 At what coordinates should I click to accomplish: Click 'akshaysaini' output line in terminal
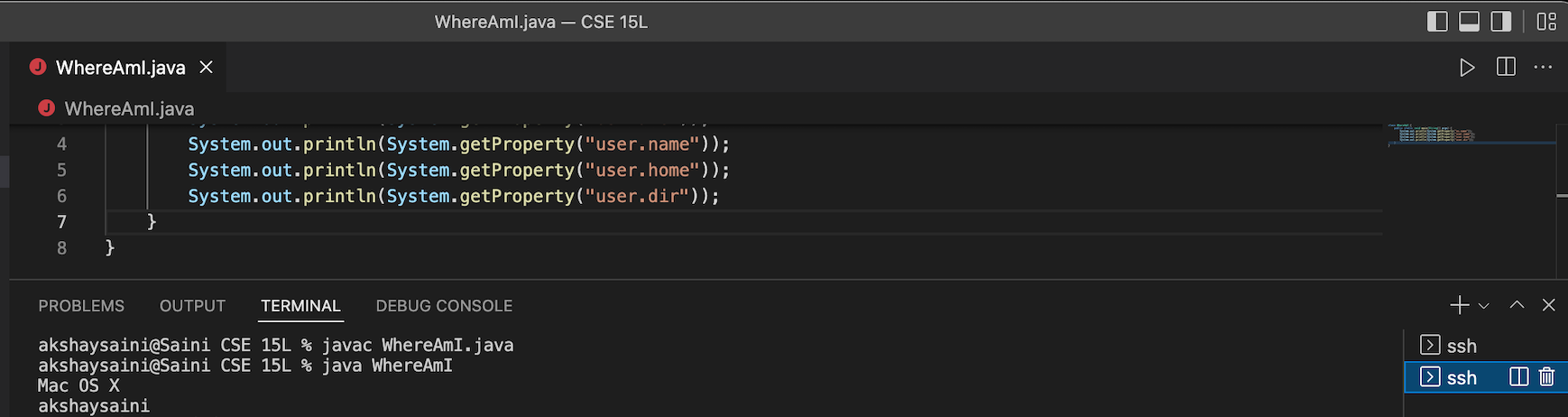pyautogui.click(x=94, y=406)
